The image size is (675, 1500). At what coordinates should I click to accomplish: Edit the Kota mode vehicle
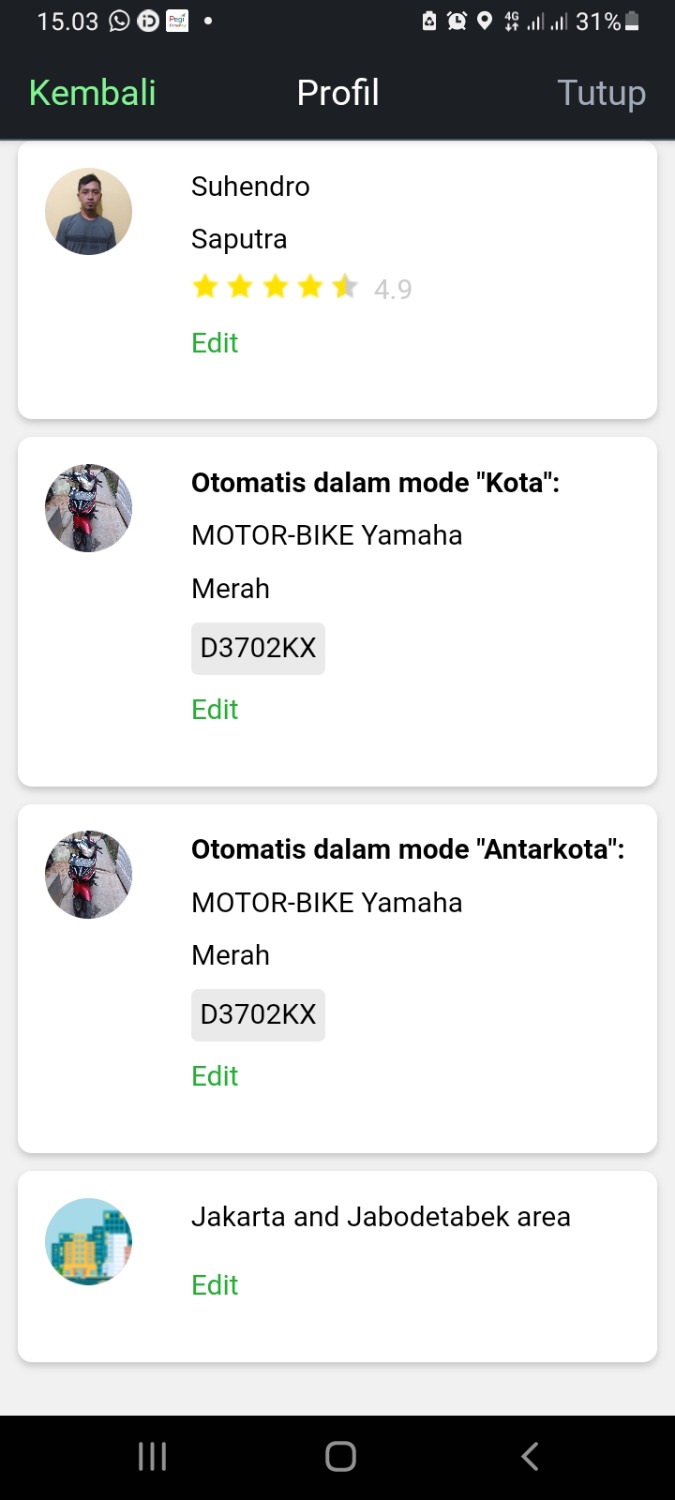click(x=215, y=709)
